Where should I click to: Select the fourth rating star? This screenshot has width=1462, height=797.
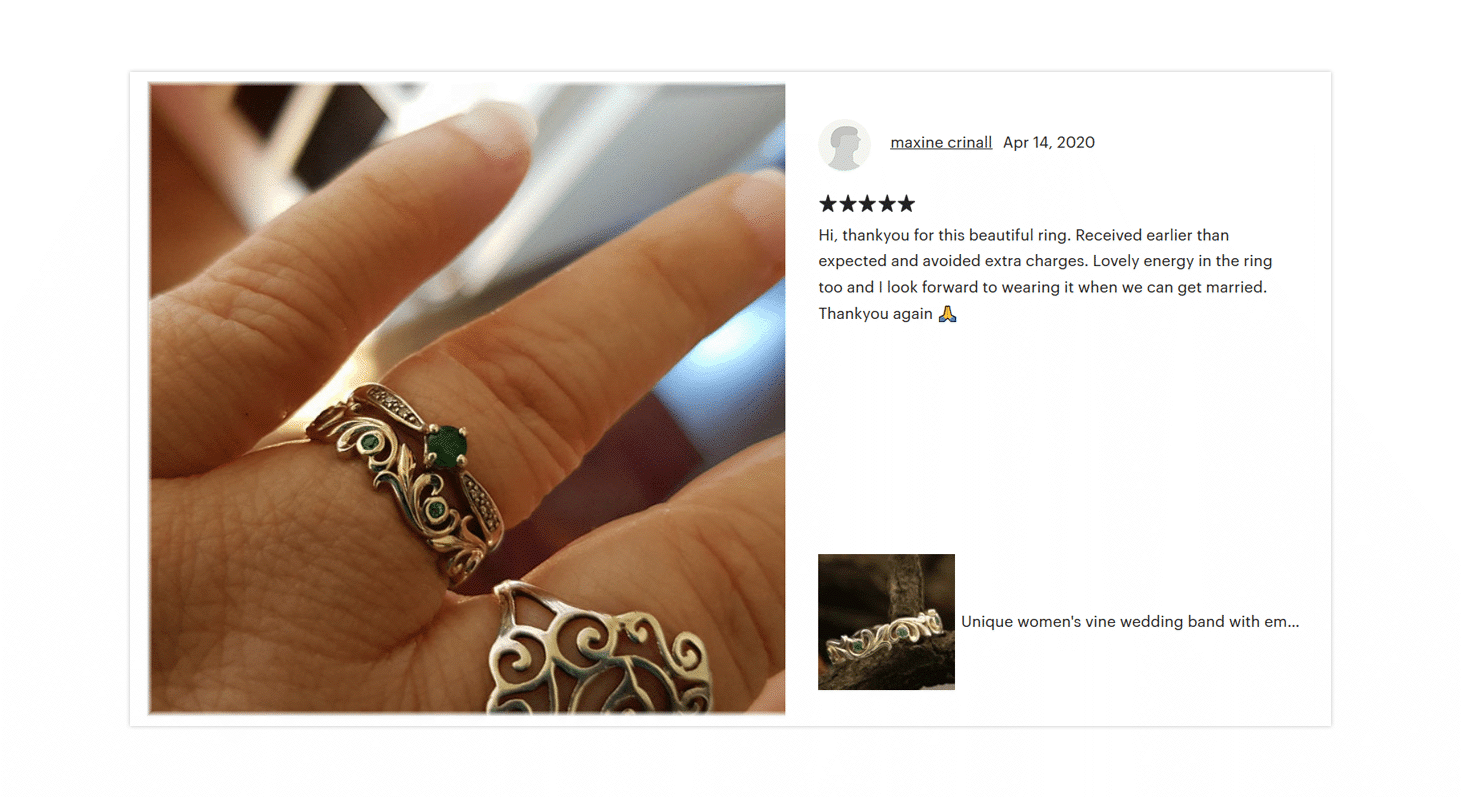point(886,204)
